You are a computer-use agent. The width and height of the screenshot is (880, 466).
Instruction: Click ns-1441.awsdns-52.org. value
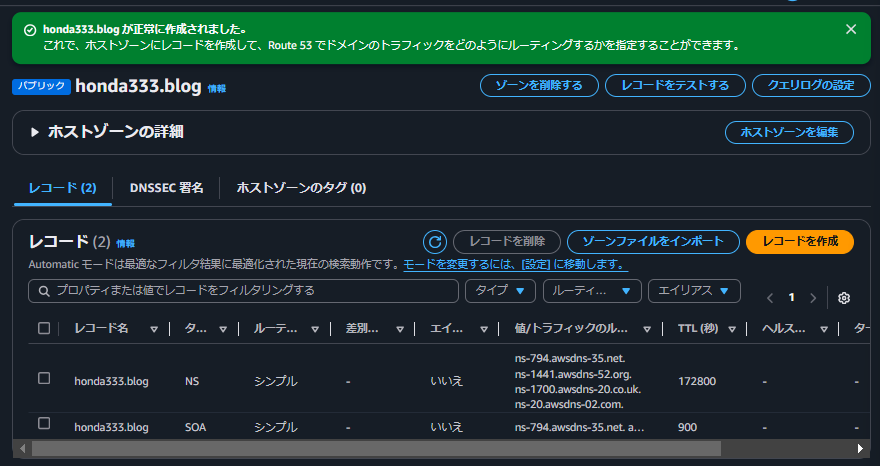tap(573, 374)
